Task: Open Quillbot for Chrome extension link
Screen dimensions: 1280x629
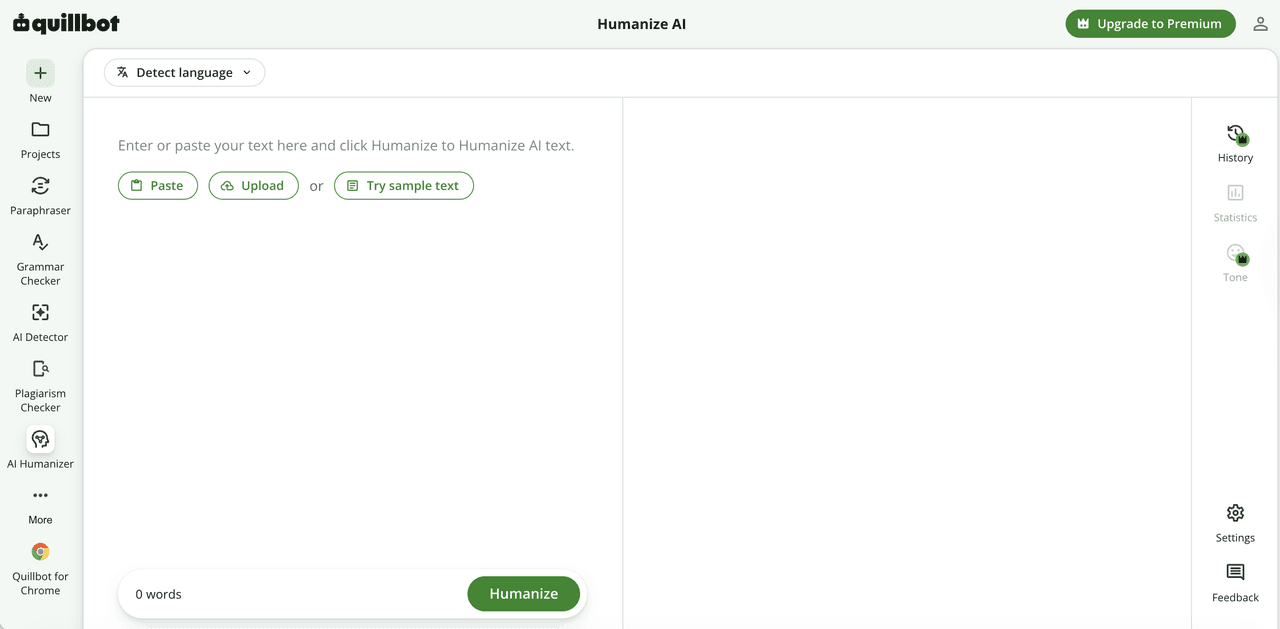Action: pos(40,568)
